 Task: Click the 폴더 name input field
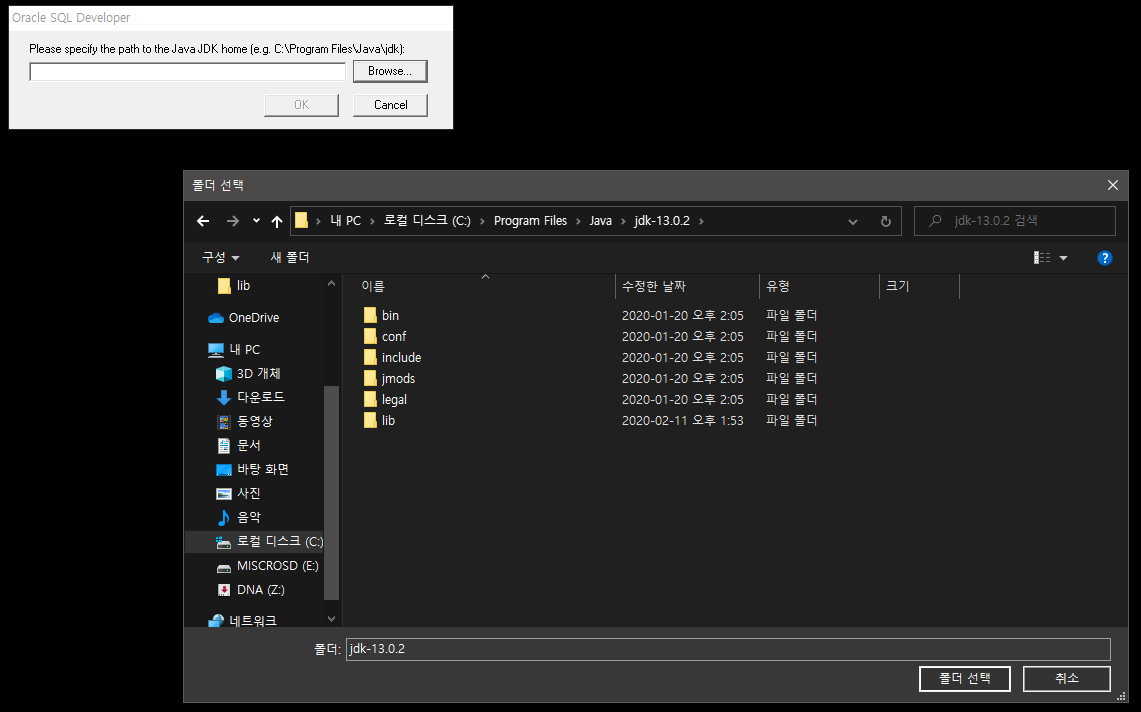tap(728, 649)
